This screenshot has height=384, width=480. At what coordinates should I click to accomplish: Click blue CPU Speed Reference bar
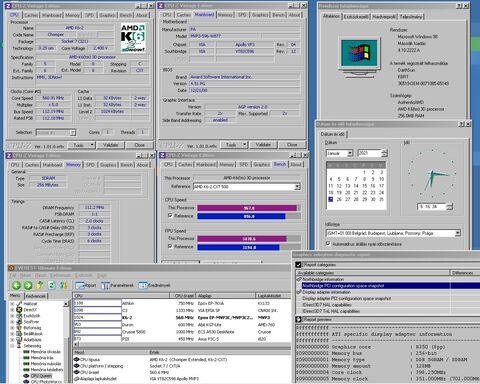coord(241,216)
